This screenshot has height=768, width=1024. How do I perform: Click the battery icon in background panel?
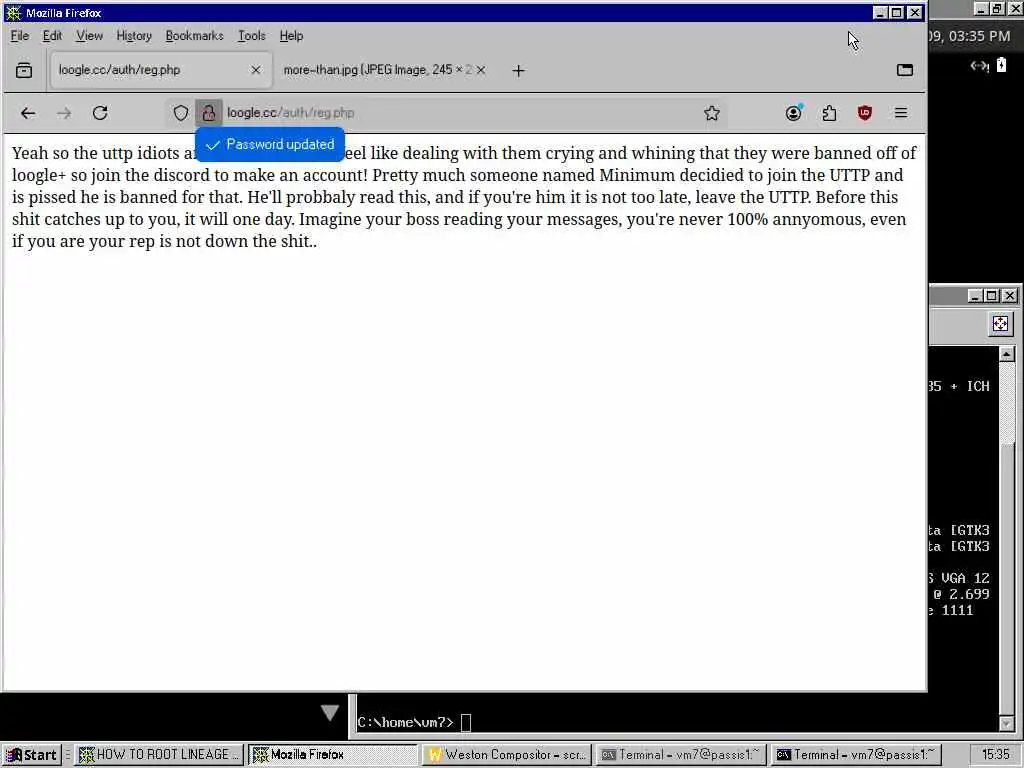click(1002, 65)
